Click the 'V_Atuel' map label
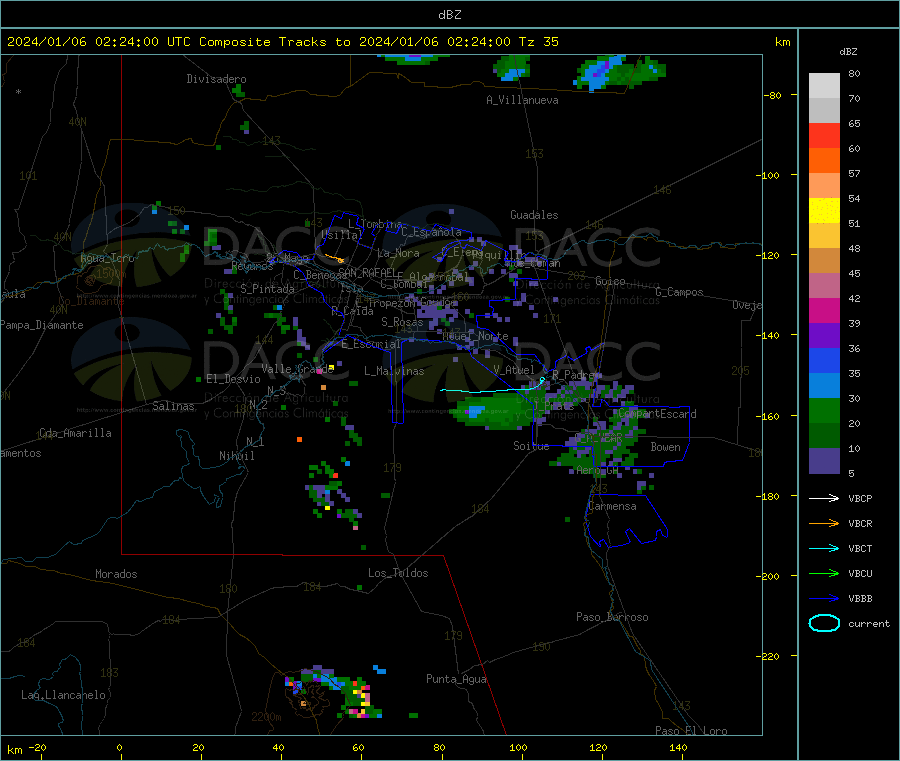This screenshot has width=900, height=761. [514, 370]
